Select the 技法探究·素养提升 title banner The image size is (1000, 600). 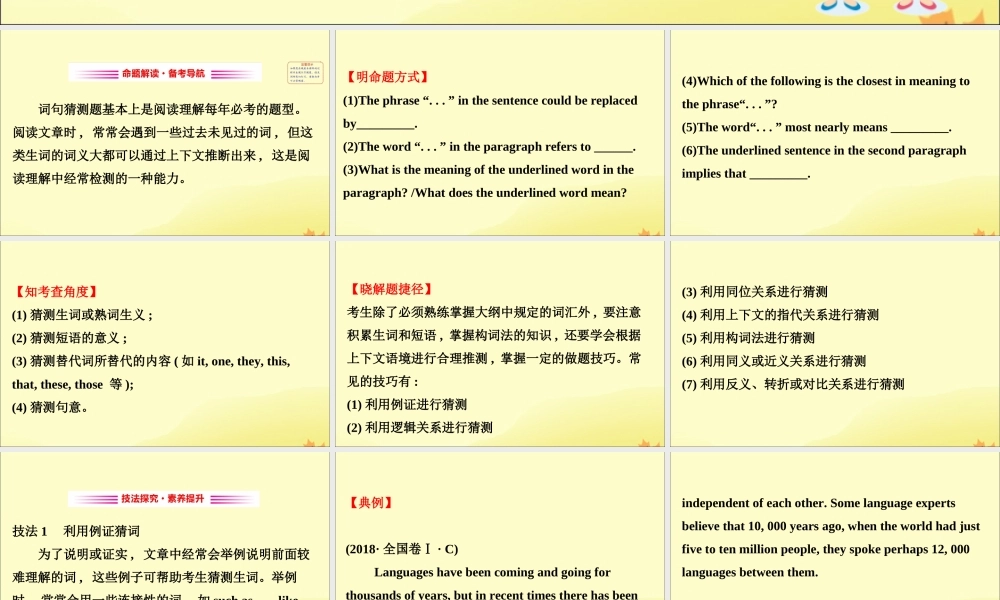[163, 499]
